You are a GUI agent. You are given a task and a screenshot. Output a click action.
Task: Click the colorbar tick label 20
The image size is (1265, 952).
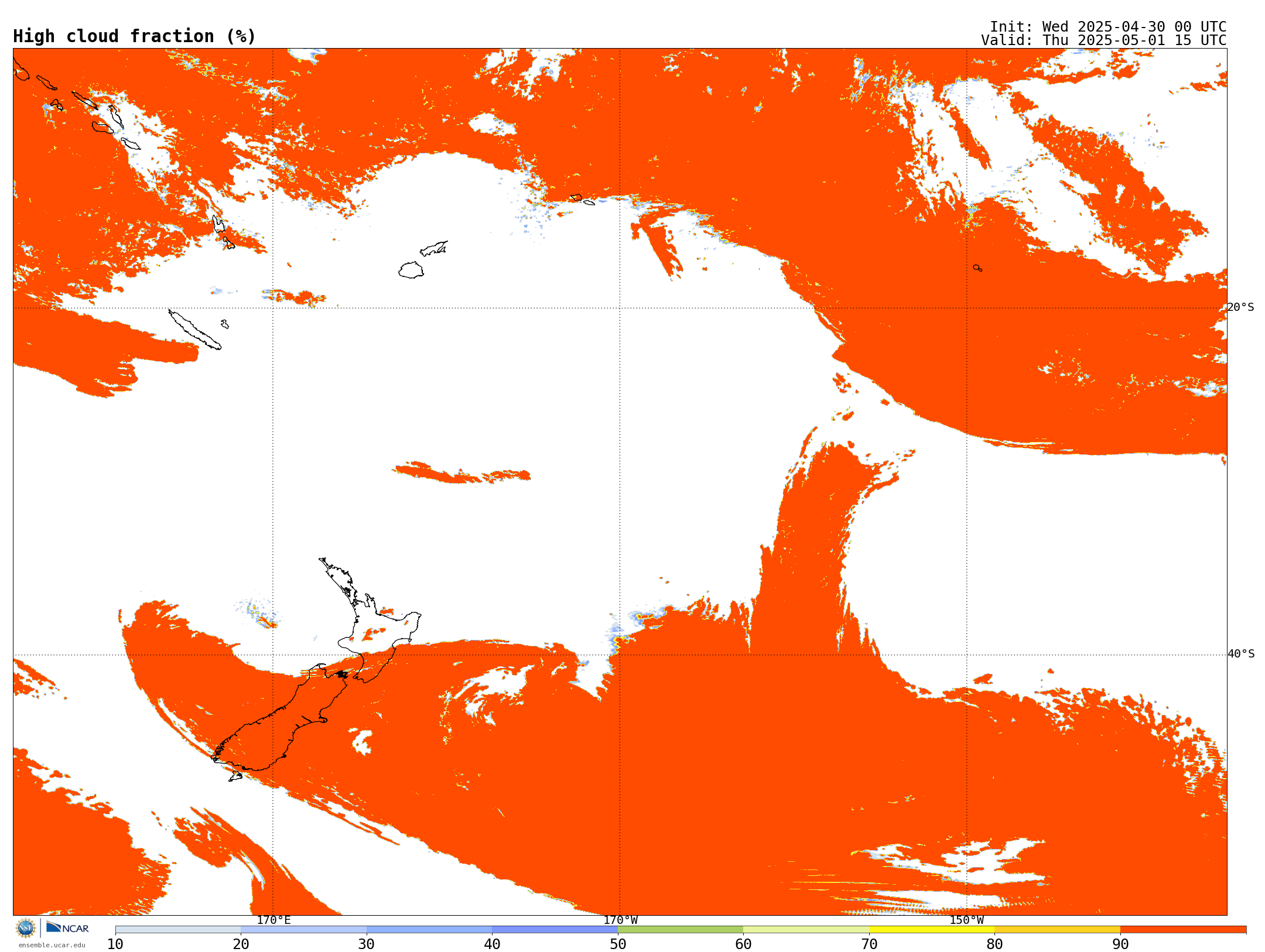click(241, 944)
